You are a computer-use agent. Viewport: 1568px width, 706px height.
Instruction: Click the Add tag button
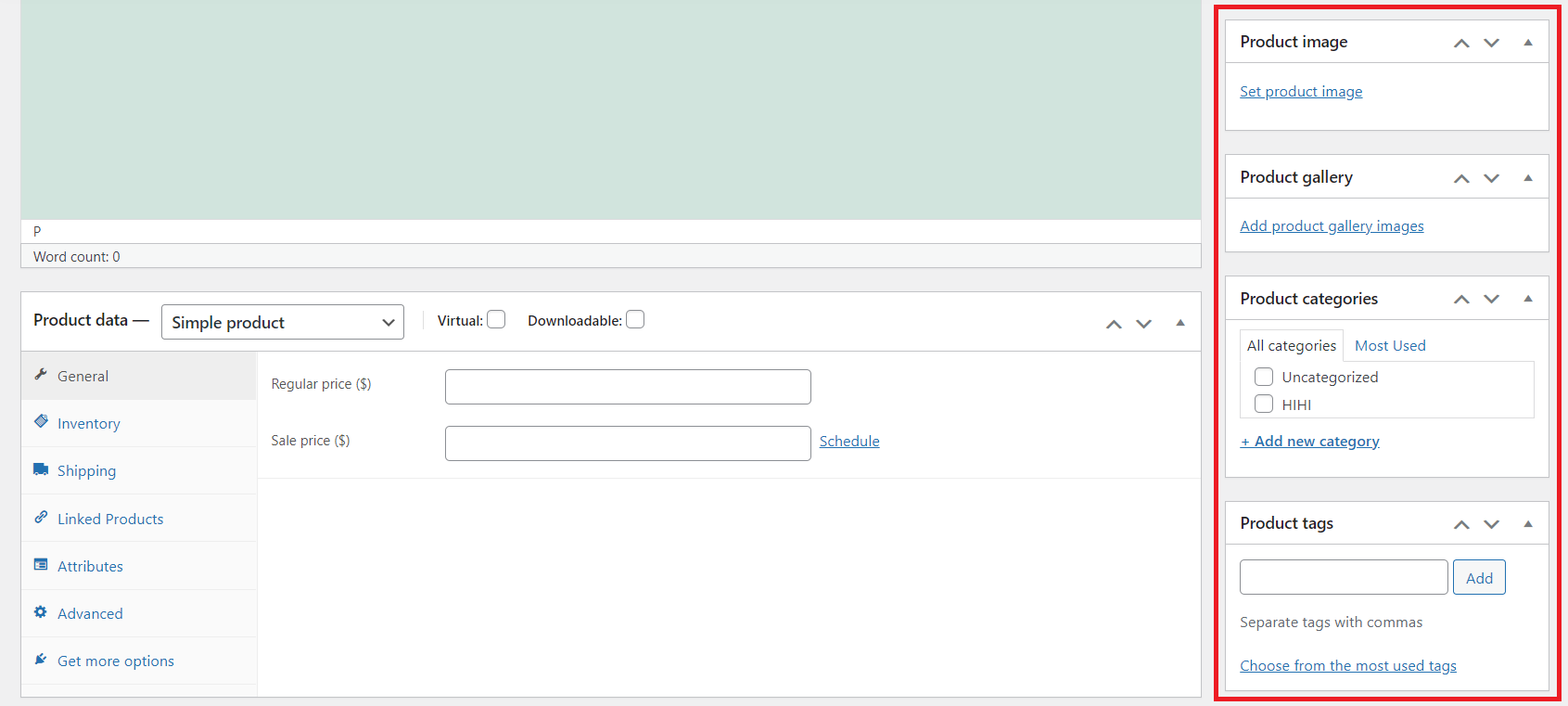[x=1479, y=577]
